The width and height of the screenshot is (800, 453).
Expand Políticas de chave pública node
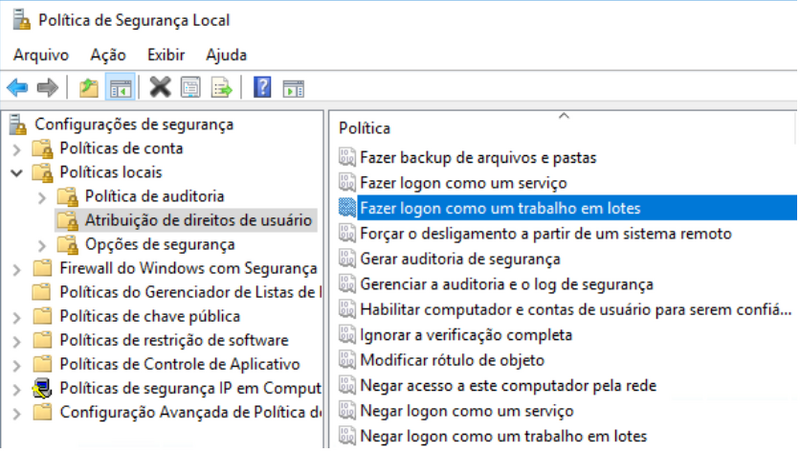17,317
